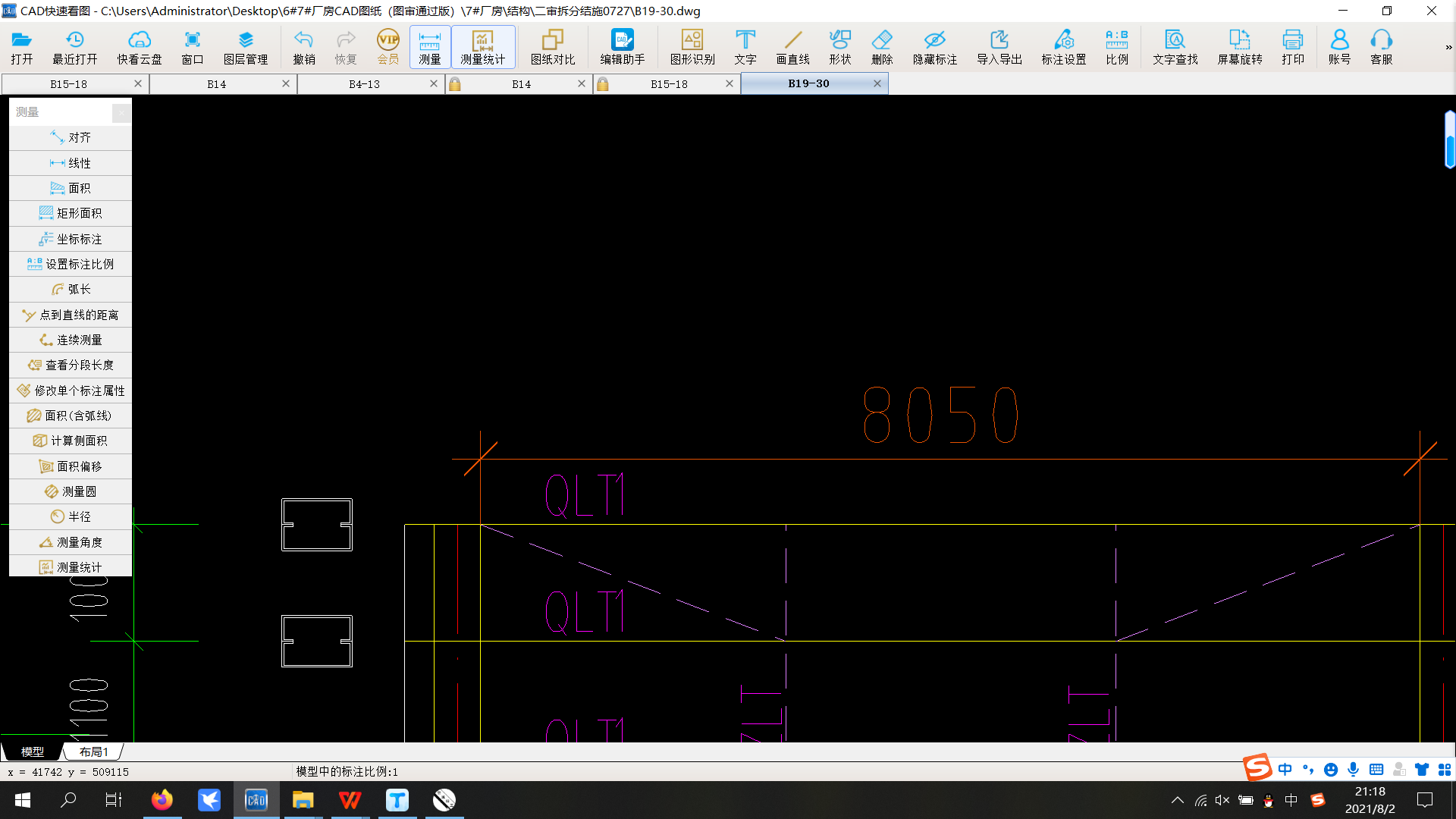This screenshot has height=819, width=1456.
Task: Select the 删除 eraser tool
Action: pyautogui.click(x=881, y=47)
